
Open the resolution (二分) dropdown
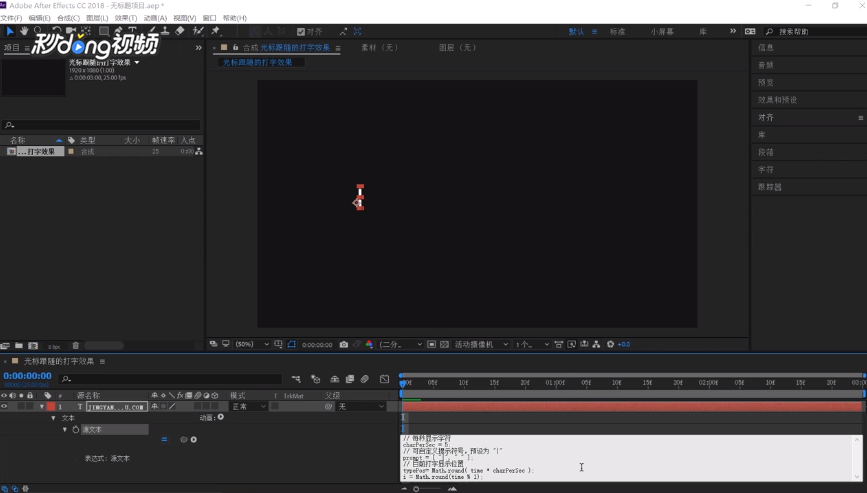tap(400, 344)
